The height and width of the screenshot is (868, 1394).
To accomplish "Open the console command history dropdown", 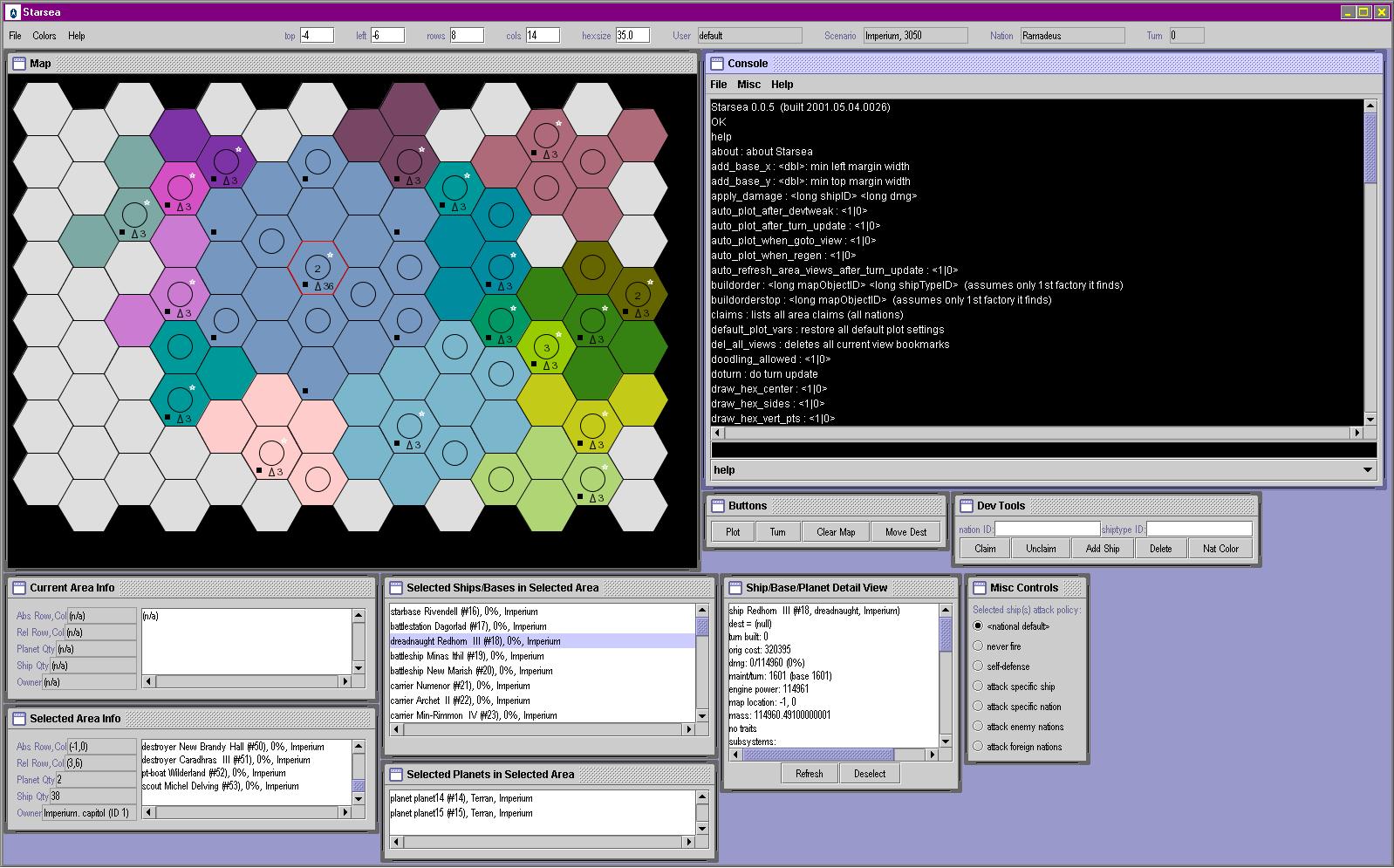I will [x=1367, y=470].
